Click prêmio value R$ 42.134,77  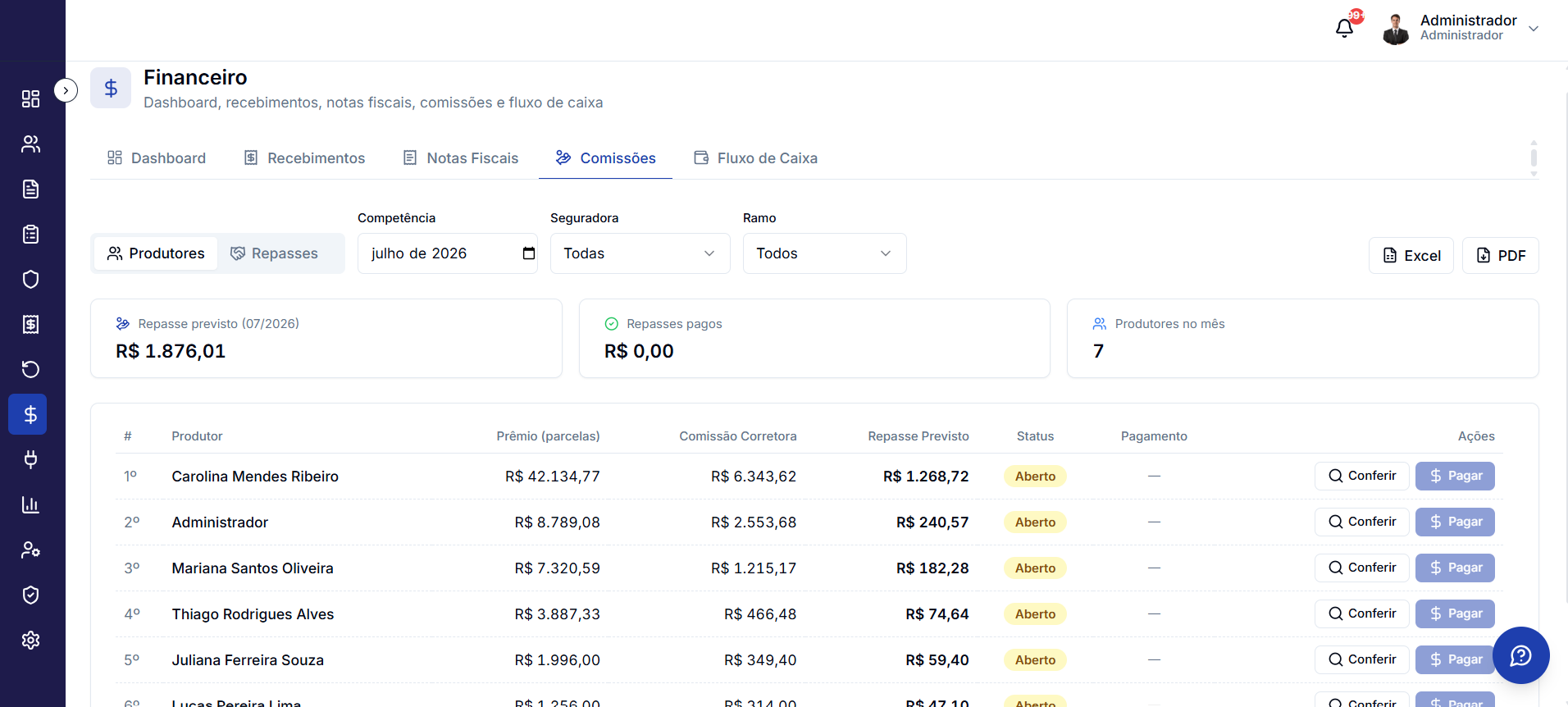(553, 477)
